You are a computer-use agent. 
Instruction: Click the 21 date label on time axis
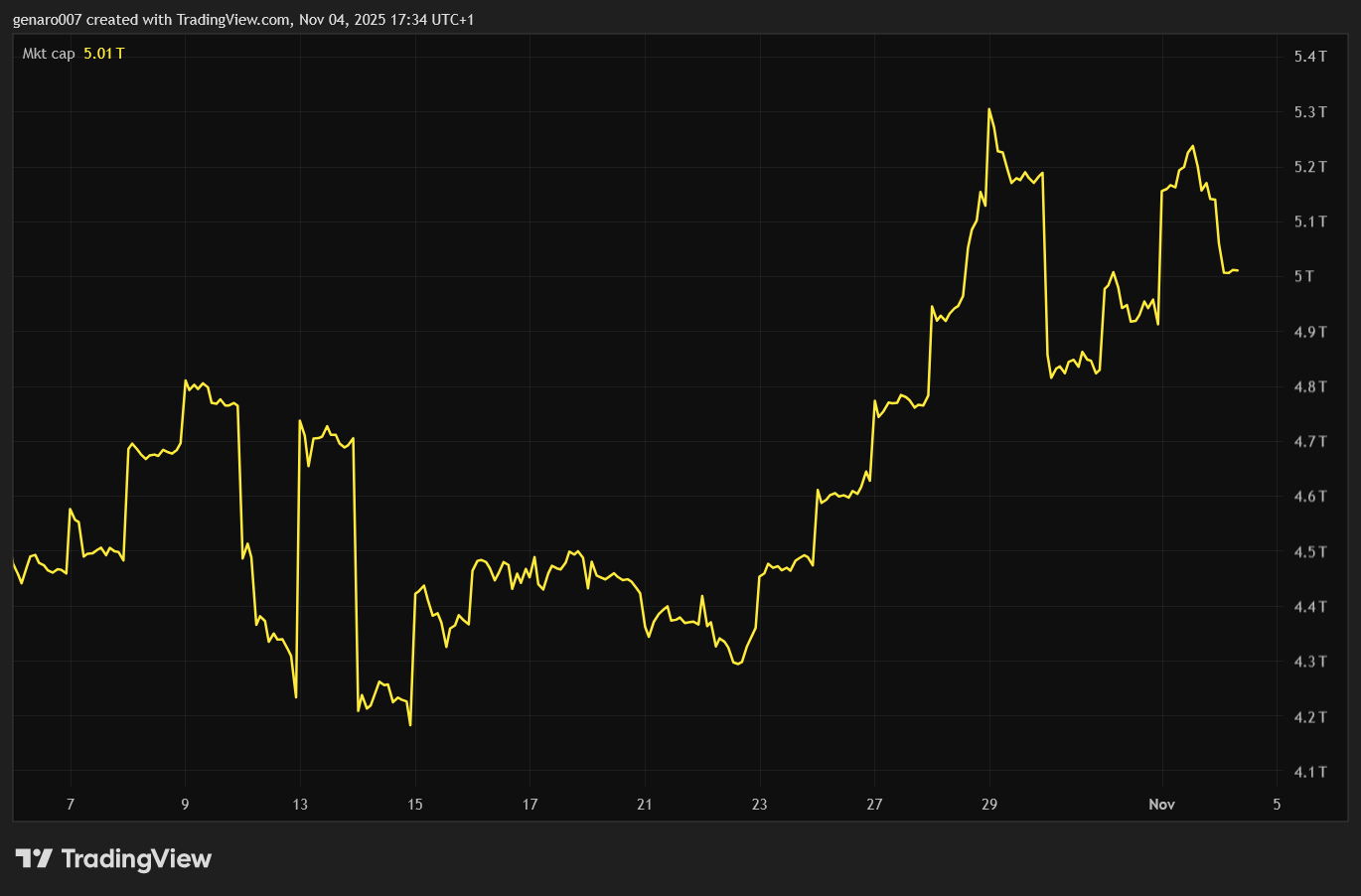coord(645,805)
